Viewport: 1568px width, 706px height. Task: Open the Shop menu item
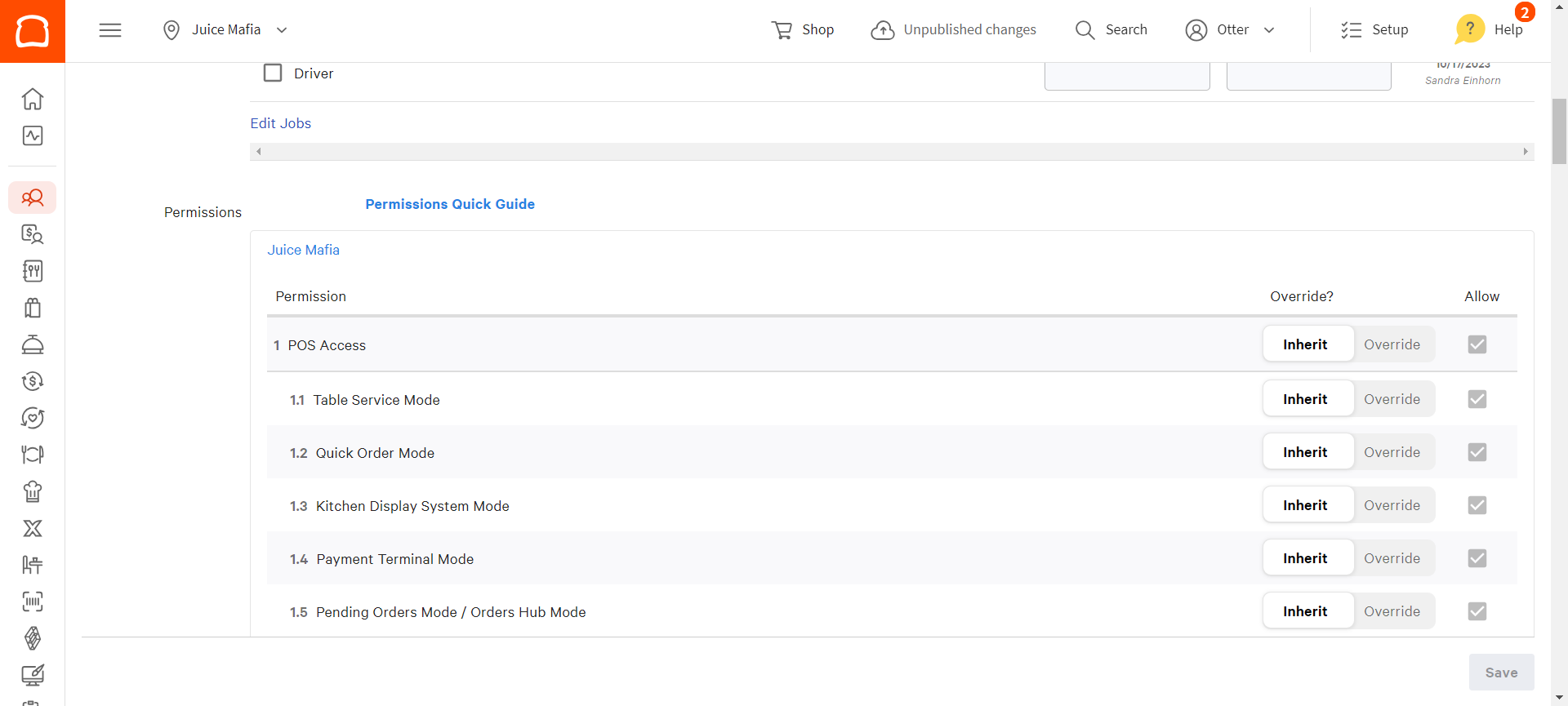[x=803, y=30]
